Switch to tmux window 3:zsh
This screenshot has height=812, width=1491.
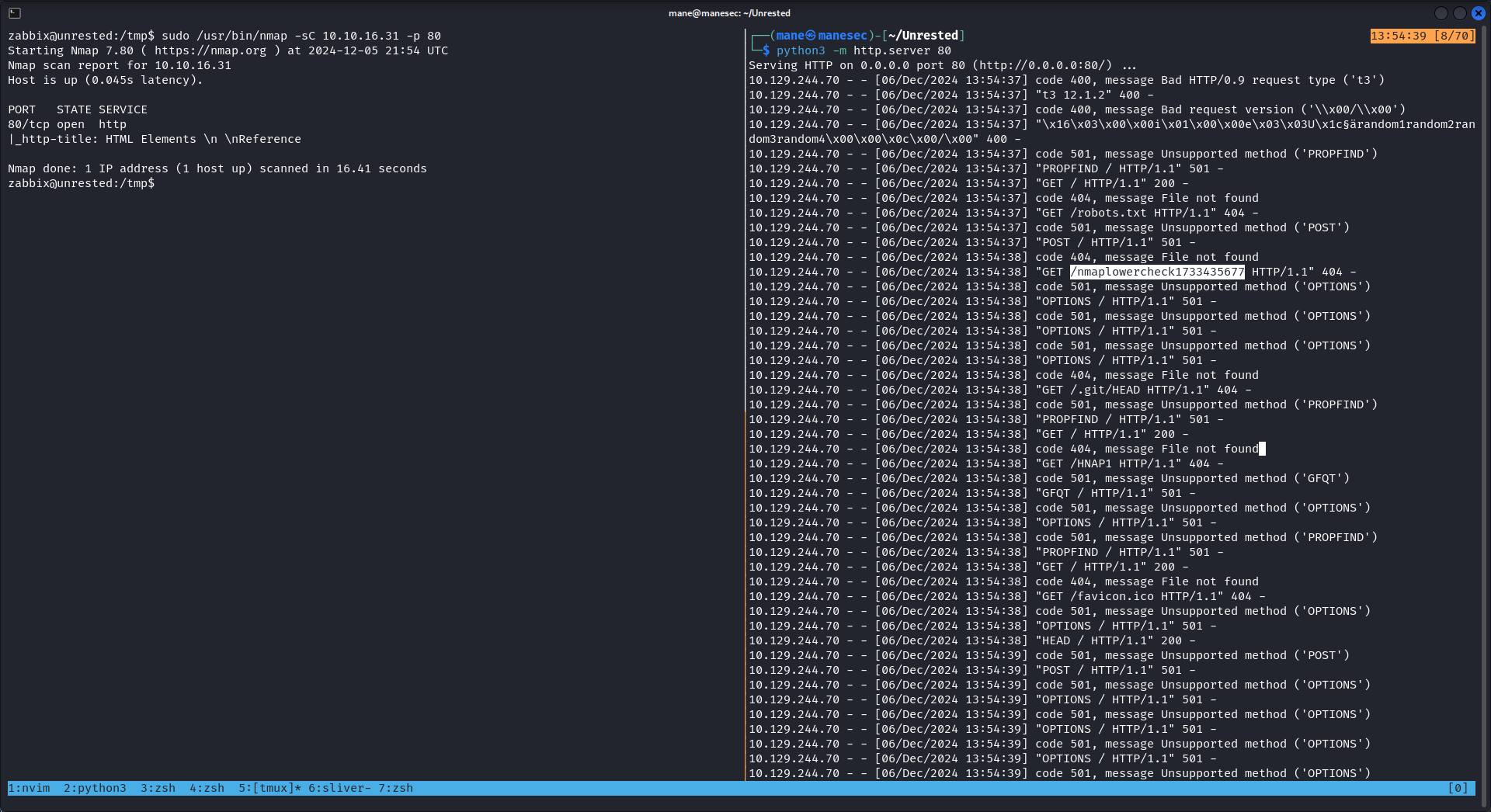[158, 788]
